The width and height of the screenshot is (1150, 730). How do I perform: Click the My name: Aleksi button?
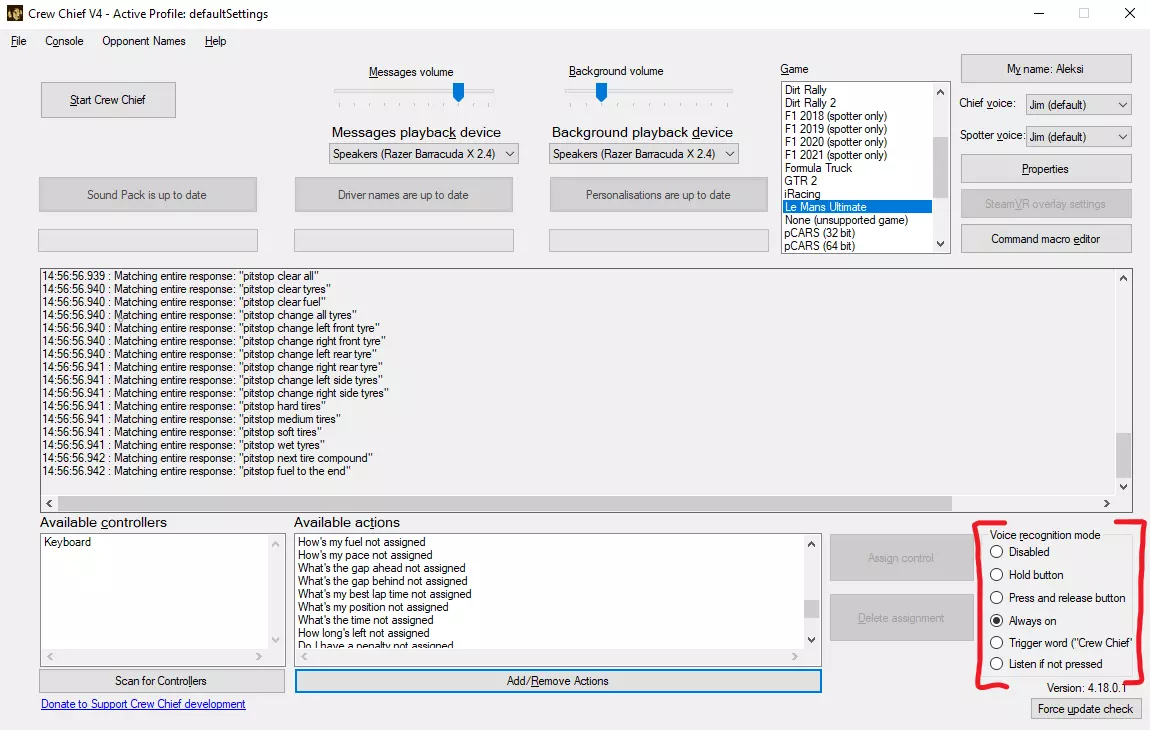coord(1046,69)
